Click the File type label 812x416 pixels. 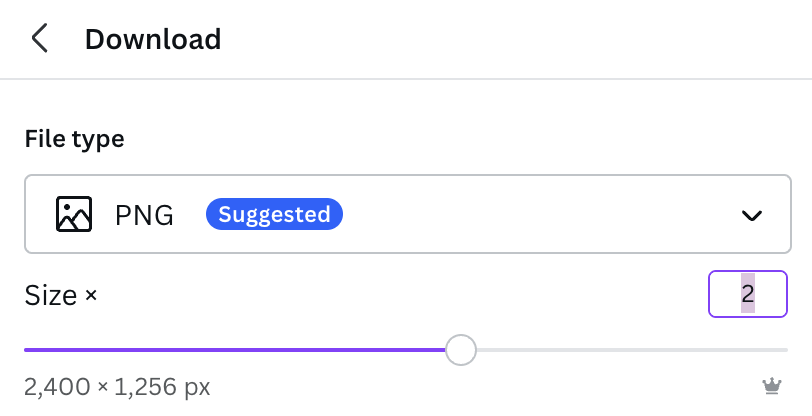tap(75, 139)
